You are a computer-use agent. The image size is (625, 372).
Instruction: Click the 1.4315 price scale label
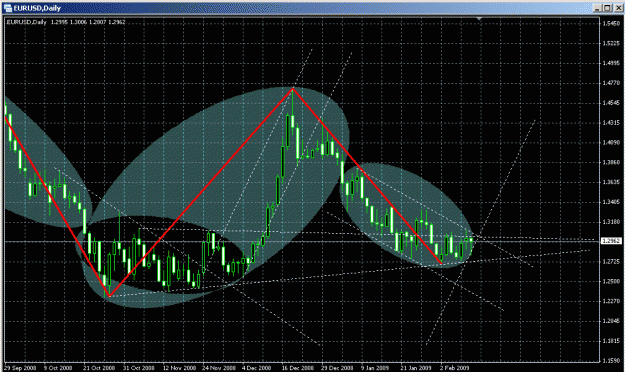(x=611, y=123)
